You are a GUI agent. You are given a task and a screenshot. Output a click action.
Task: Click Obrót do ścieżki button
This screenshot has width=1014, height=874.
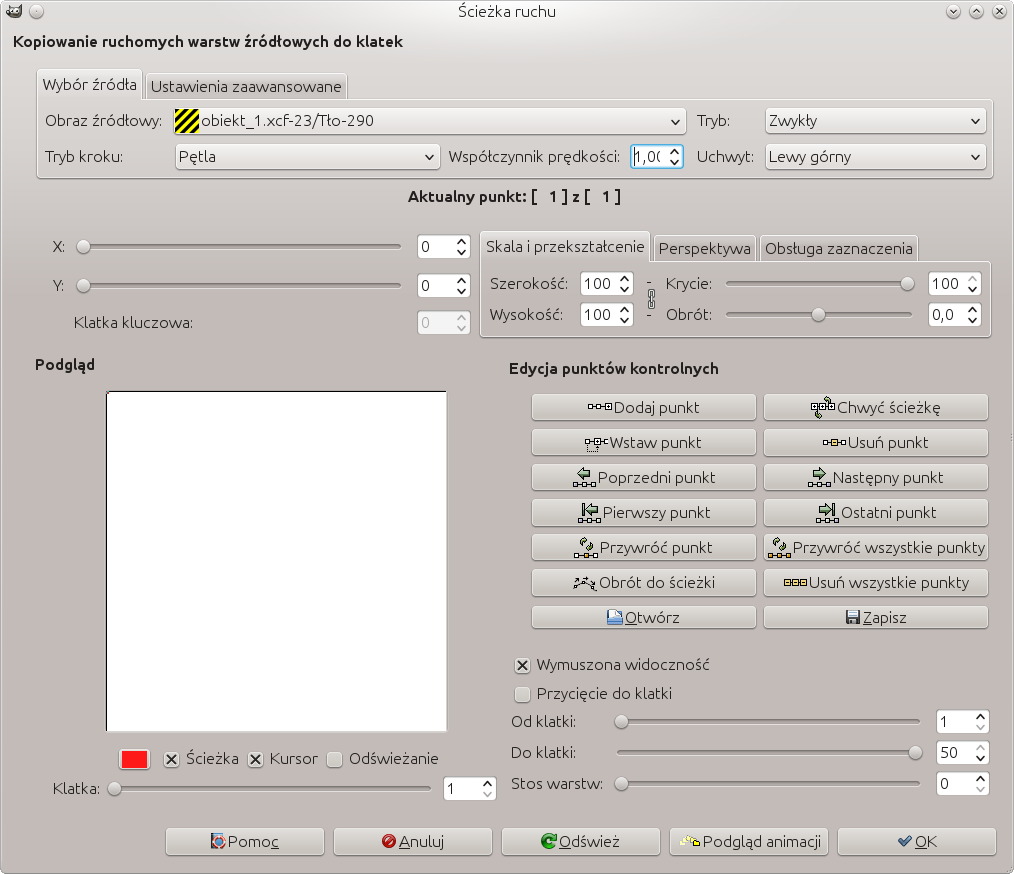[x=643, y=582]
